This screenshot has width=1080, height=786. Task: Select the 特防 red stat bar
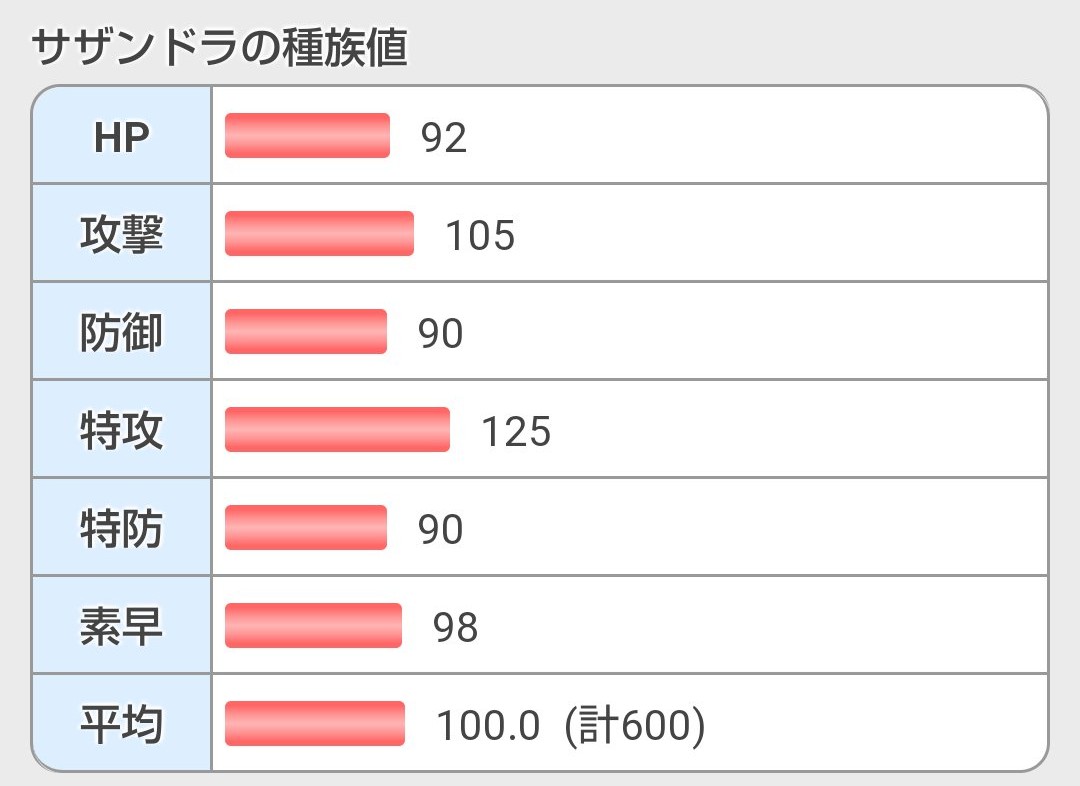(305, 528)
